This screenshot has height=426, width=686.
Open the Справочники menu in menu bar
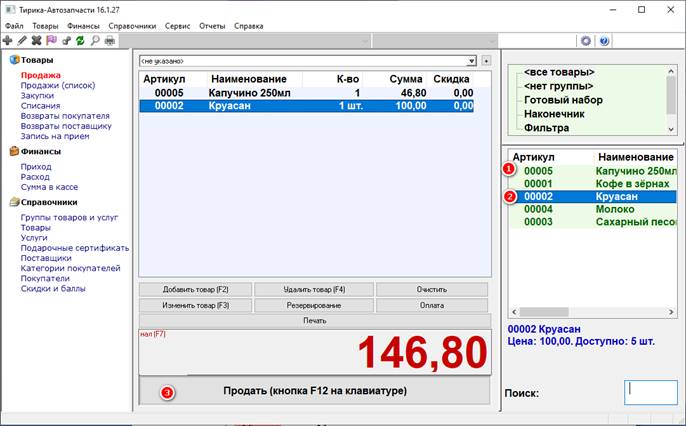tap(132, 26)
